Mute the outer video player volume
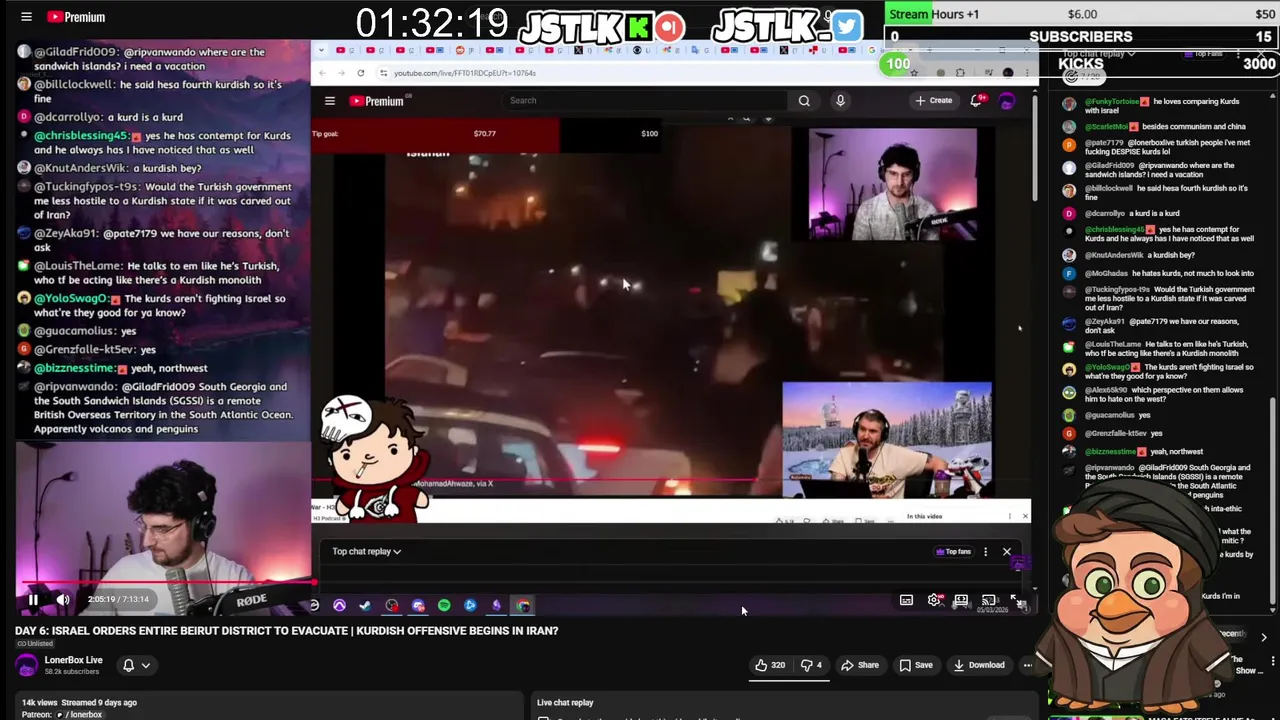Image resolution: width=1280 pixels, height=720 pixels. click(63, 600)
